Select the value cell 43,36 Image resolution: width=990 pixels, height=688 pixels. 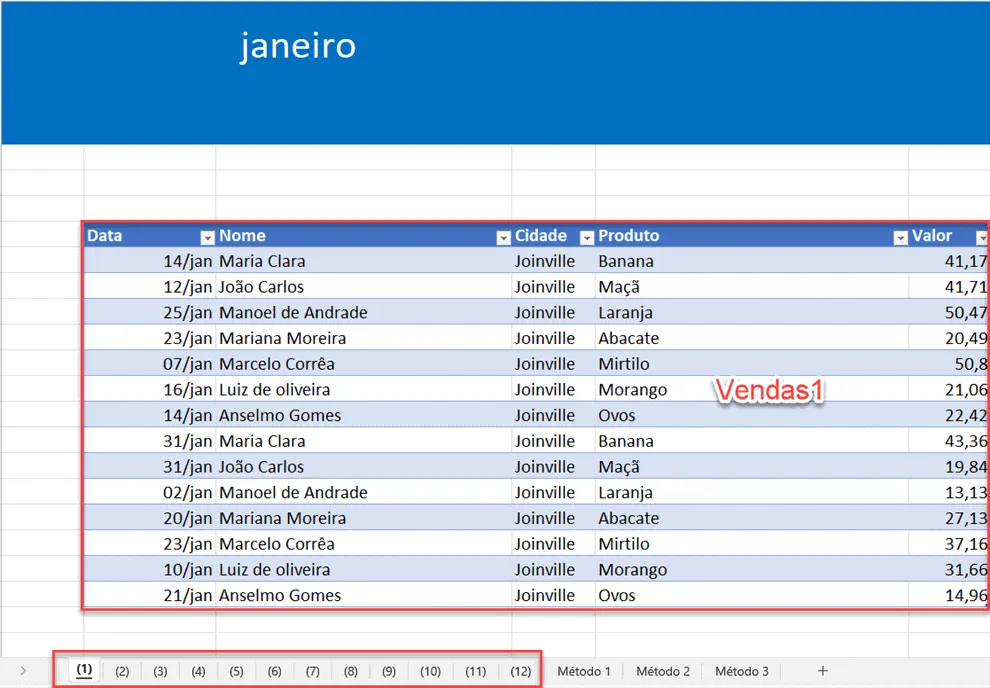(949, 441)
